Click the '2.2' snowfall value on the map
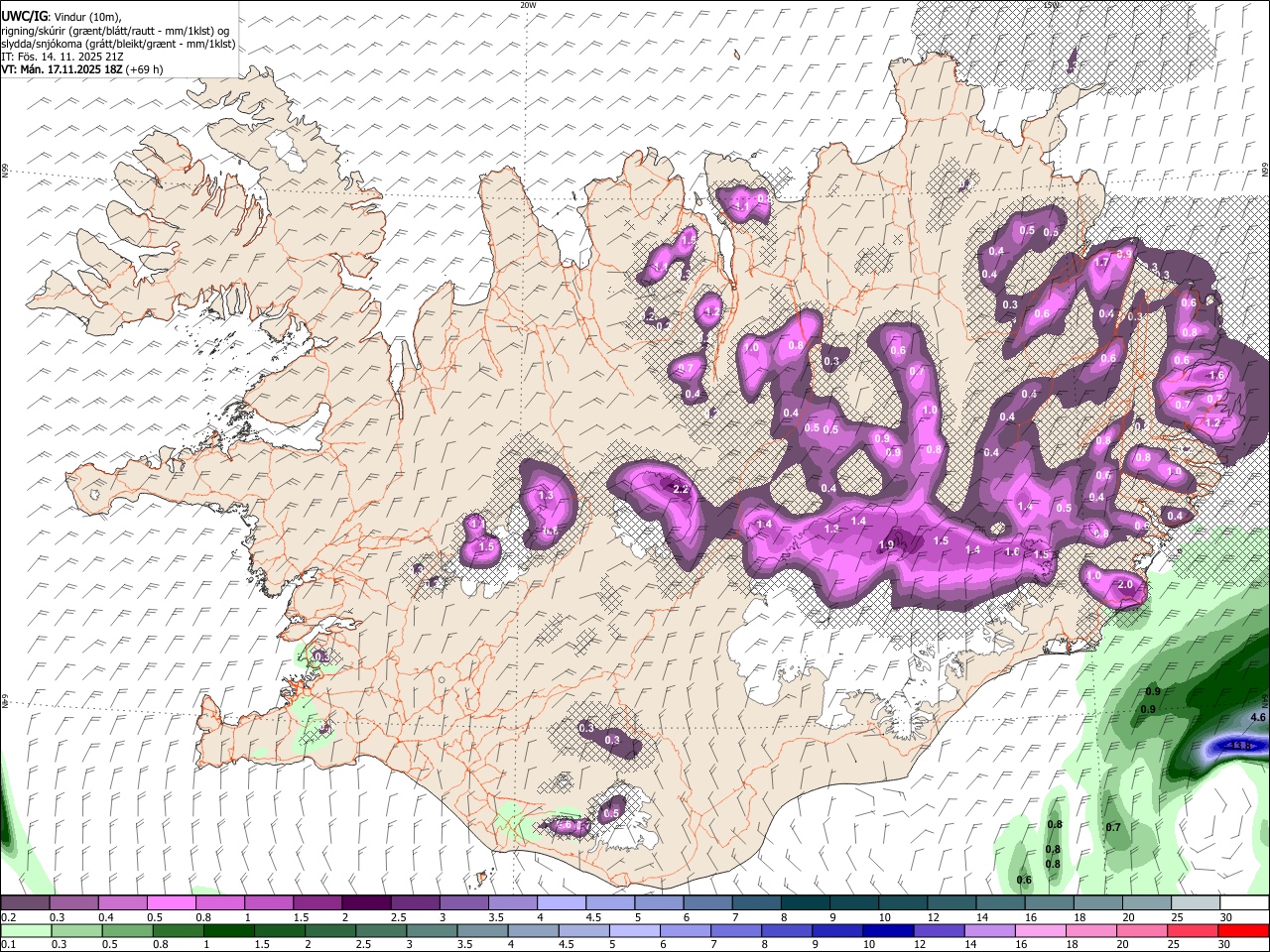1270x952 pixels. pyautogui.click(x=681, y=490)
